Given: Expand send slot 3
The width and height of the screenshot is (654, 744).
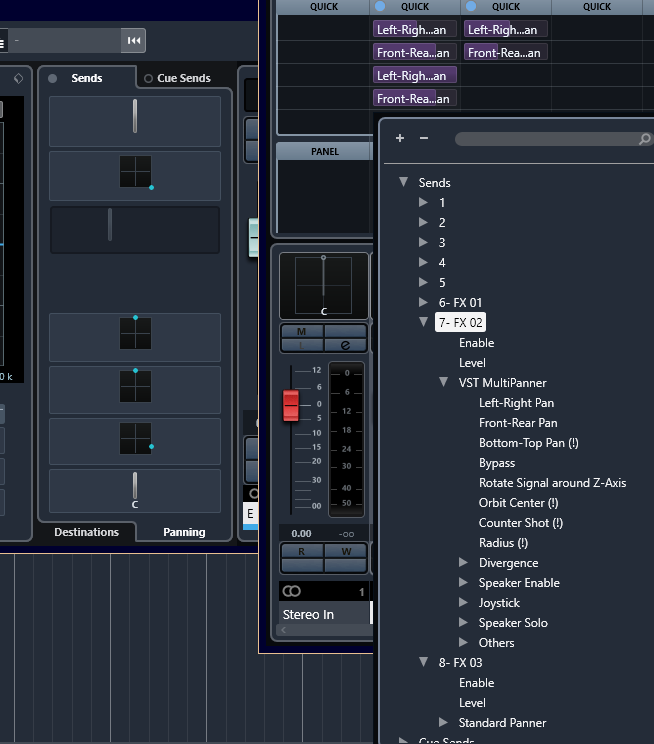Looking at the screenshot, I should coord(423,242).
